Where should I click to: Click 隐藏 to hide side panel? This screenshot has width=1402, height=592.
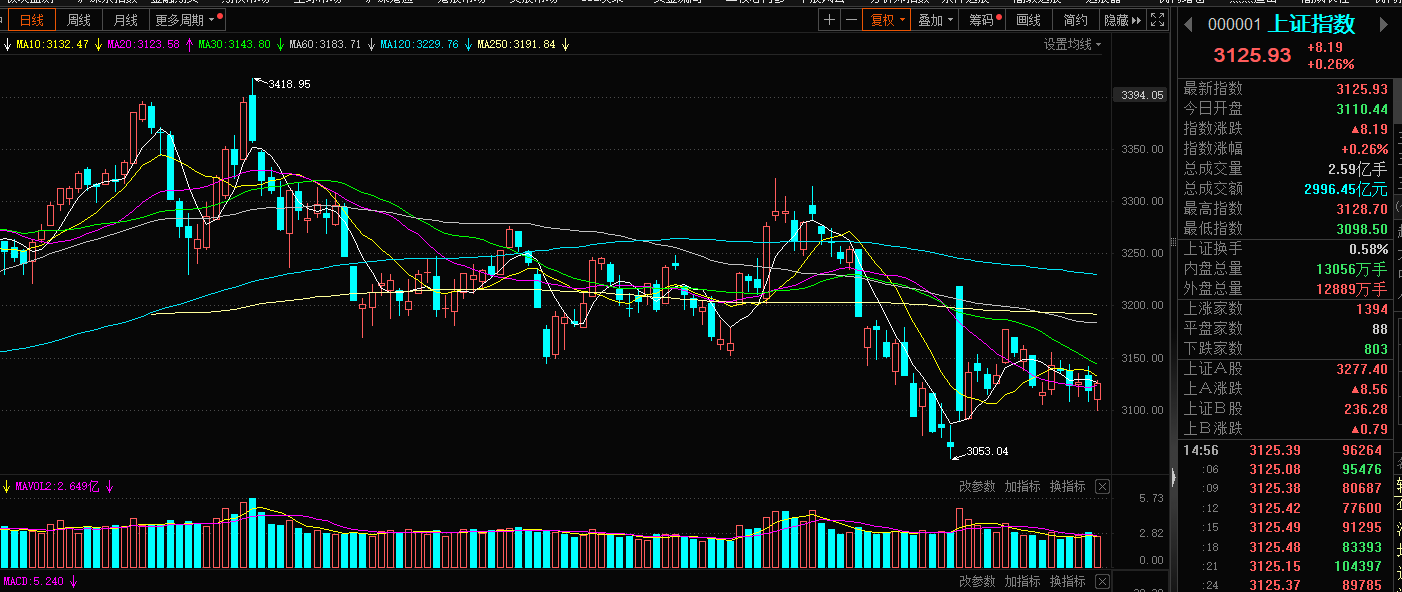coord(1121,20)
